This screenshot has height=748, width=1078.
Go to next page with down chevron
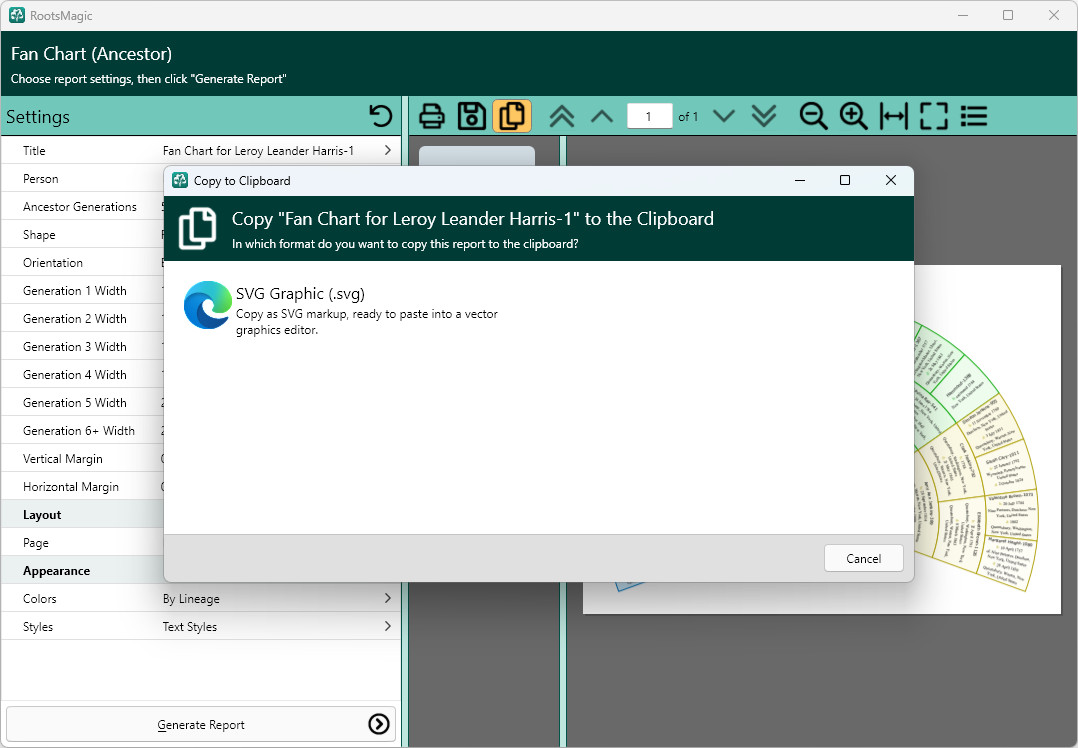click(724, 116)
